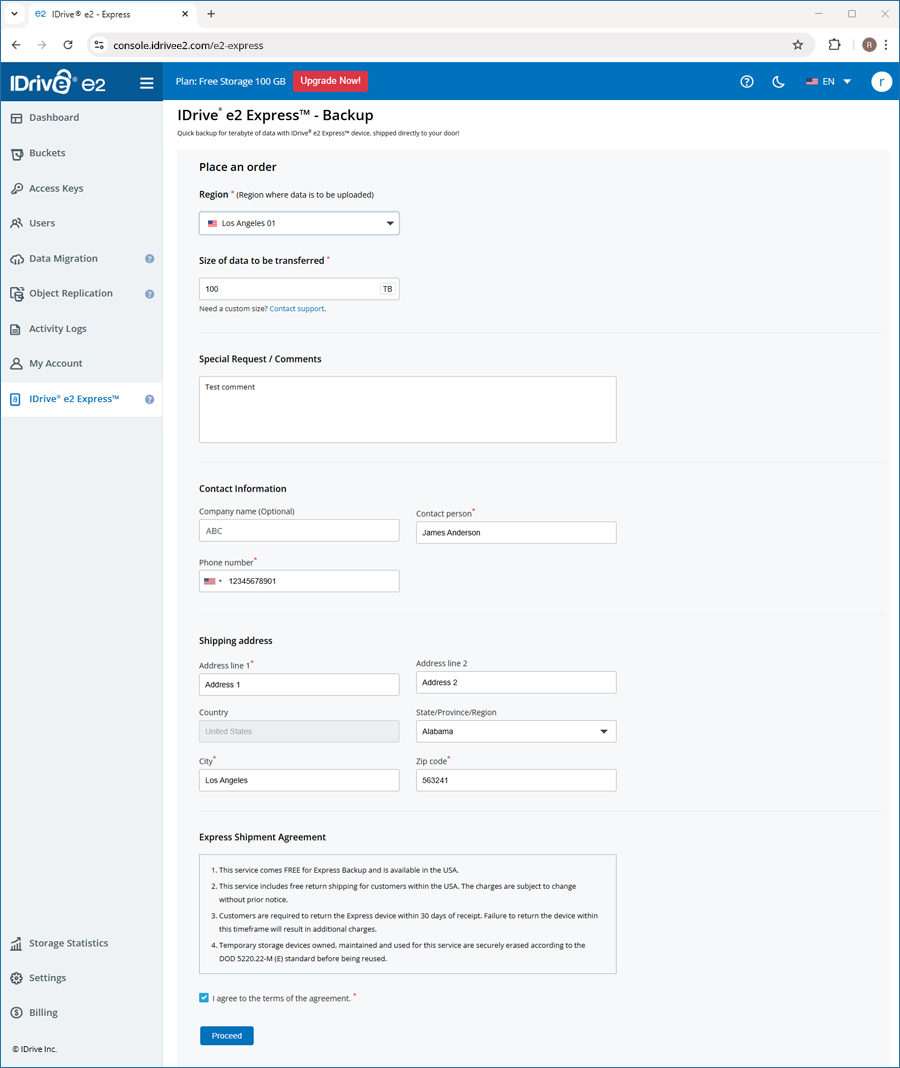Open help tooltip beside Data Migration
This screenshot has height=1068, width=900.
(x=149, y=259)
